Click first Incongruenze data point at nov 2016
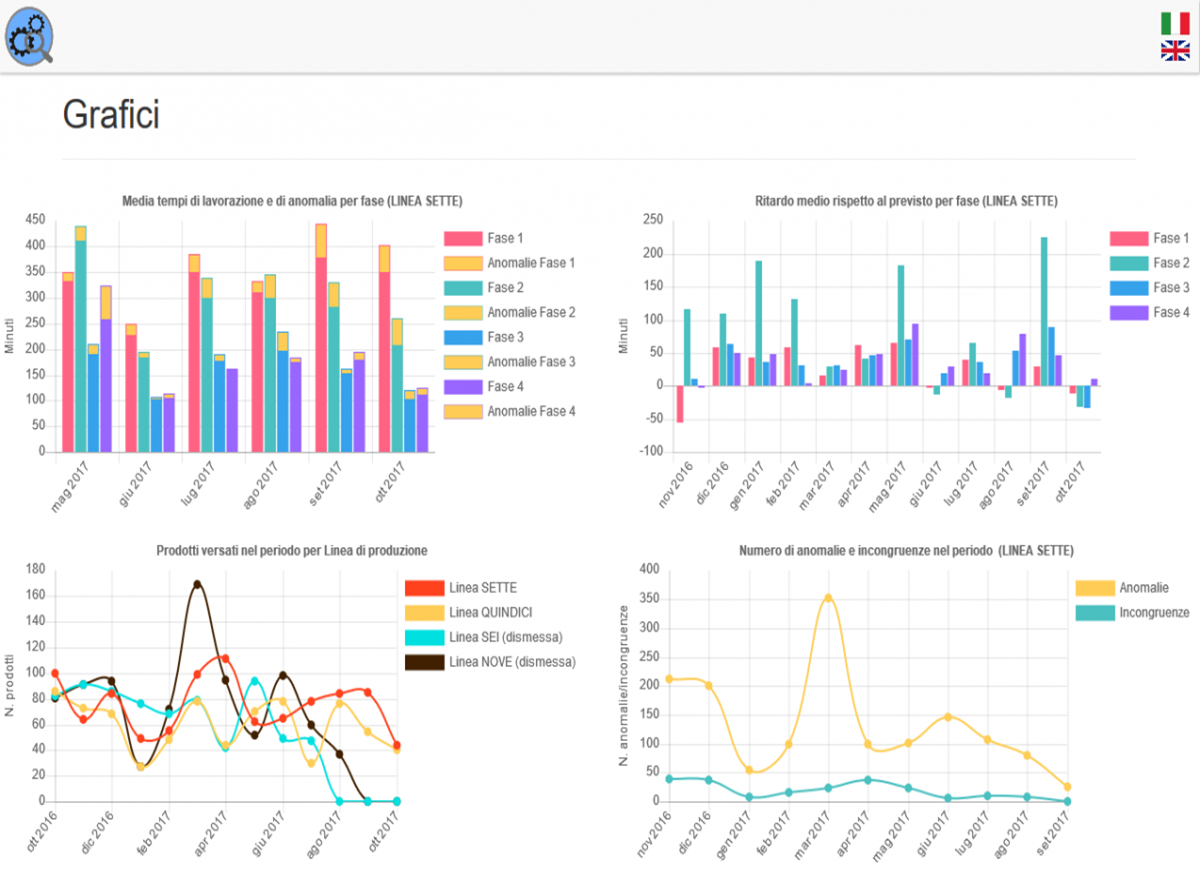 [669, 779]
